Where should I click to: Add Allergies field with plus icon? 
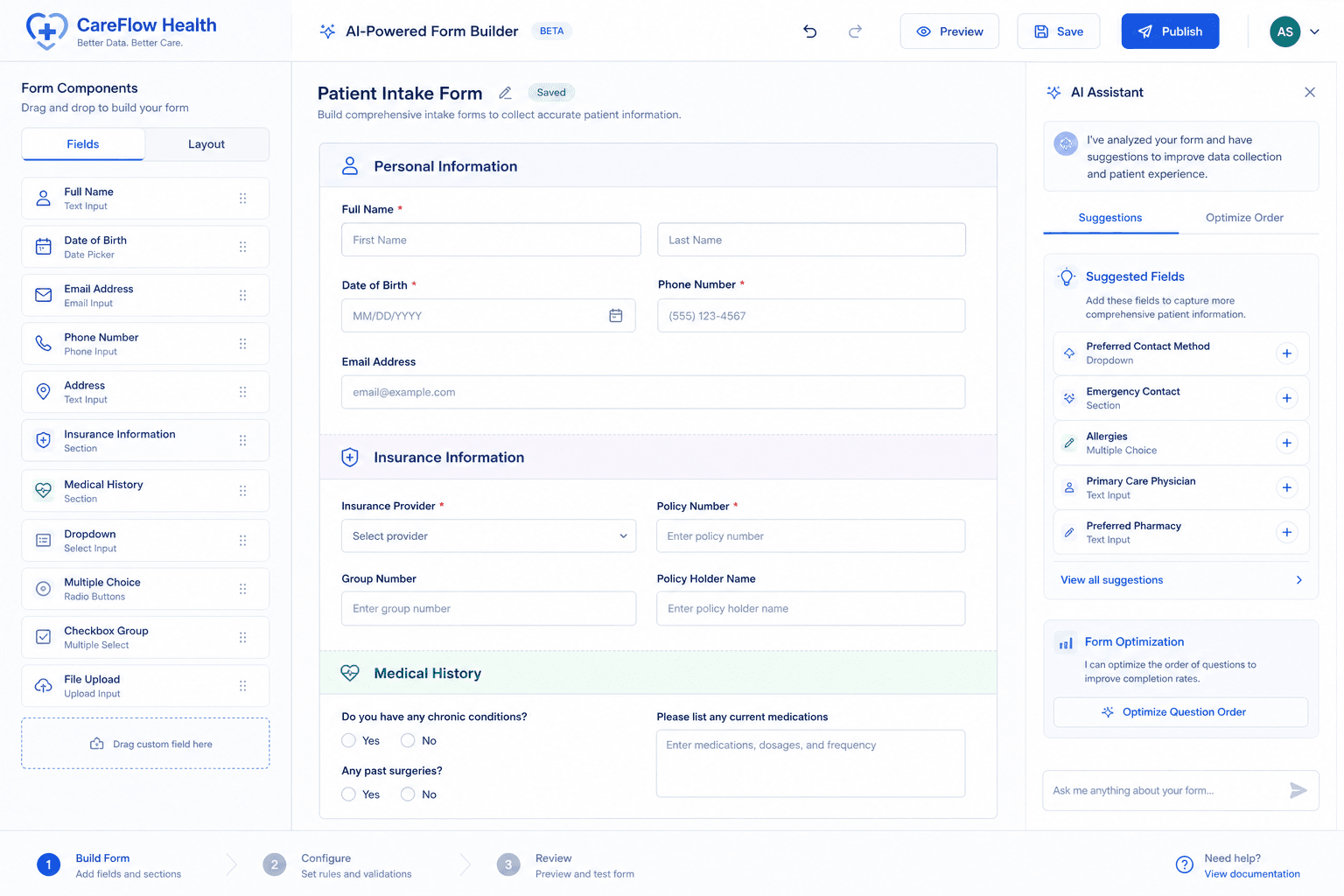pos(1286,443)
